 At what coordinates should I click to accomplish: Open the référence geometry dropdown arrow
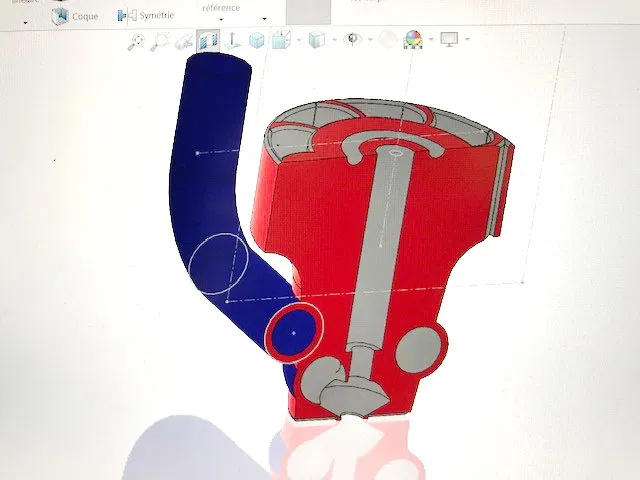221,19
